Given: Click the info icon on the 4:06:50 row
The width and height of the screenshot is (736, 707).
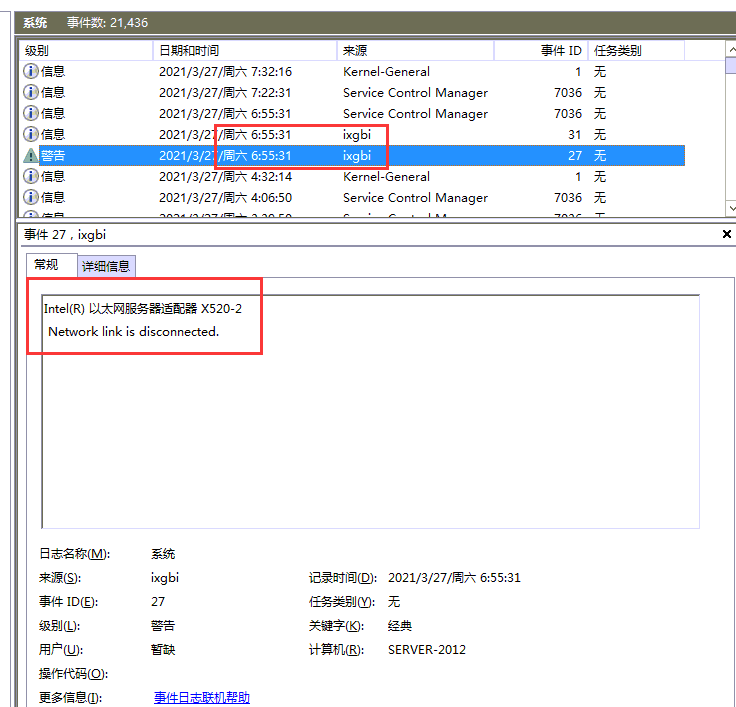Looking at the screenshot, I should pos(31,198).
